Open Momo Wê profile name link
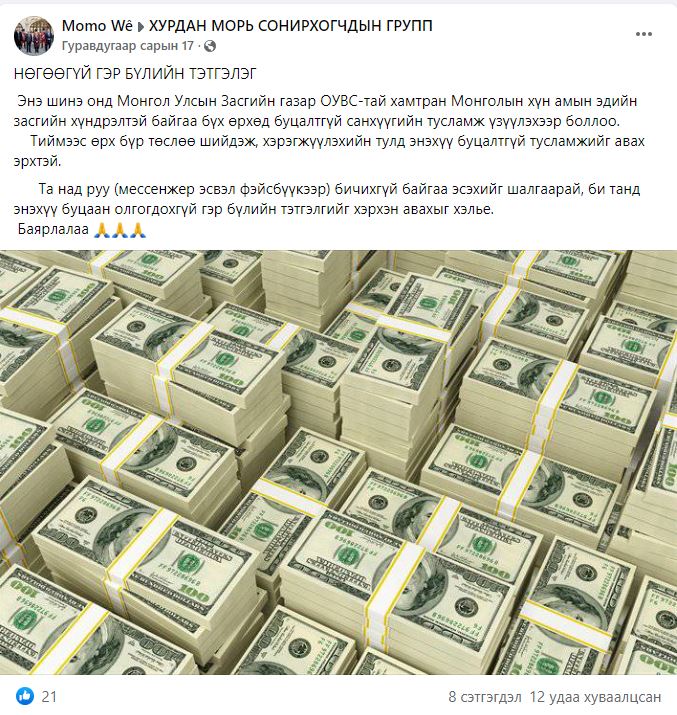This screenshot has height=715, width=677. (97, 26)
